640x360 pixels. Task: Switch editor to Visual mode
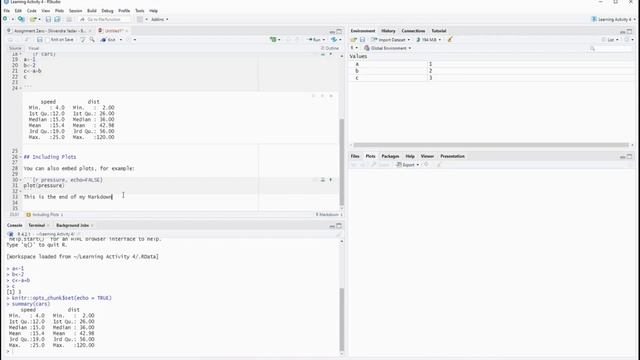33,48
